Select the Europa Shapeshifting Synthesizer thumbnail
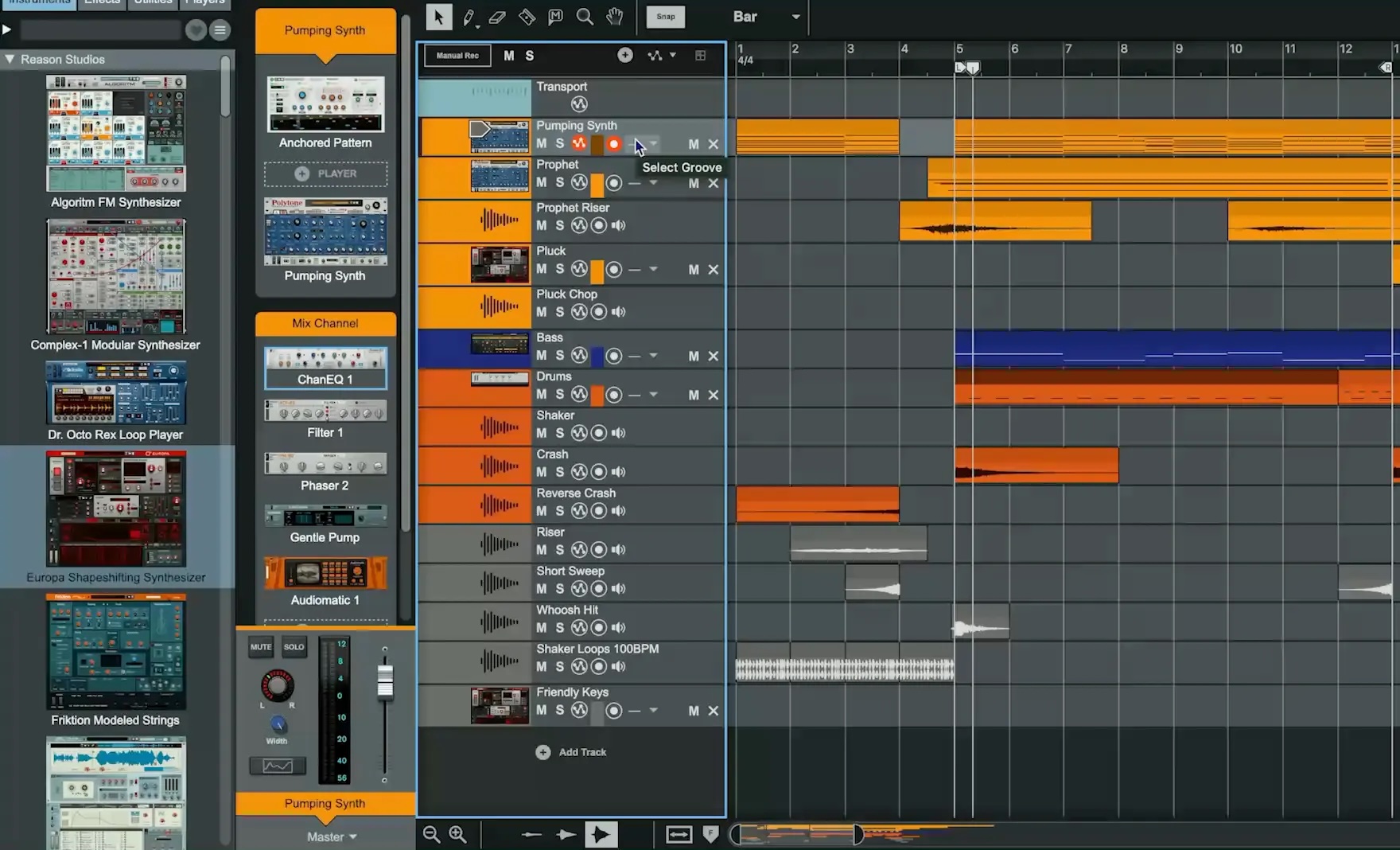Screen dimensions: 1400x850 116,509
